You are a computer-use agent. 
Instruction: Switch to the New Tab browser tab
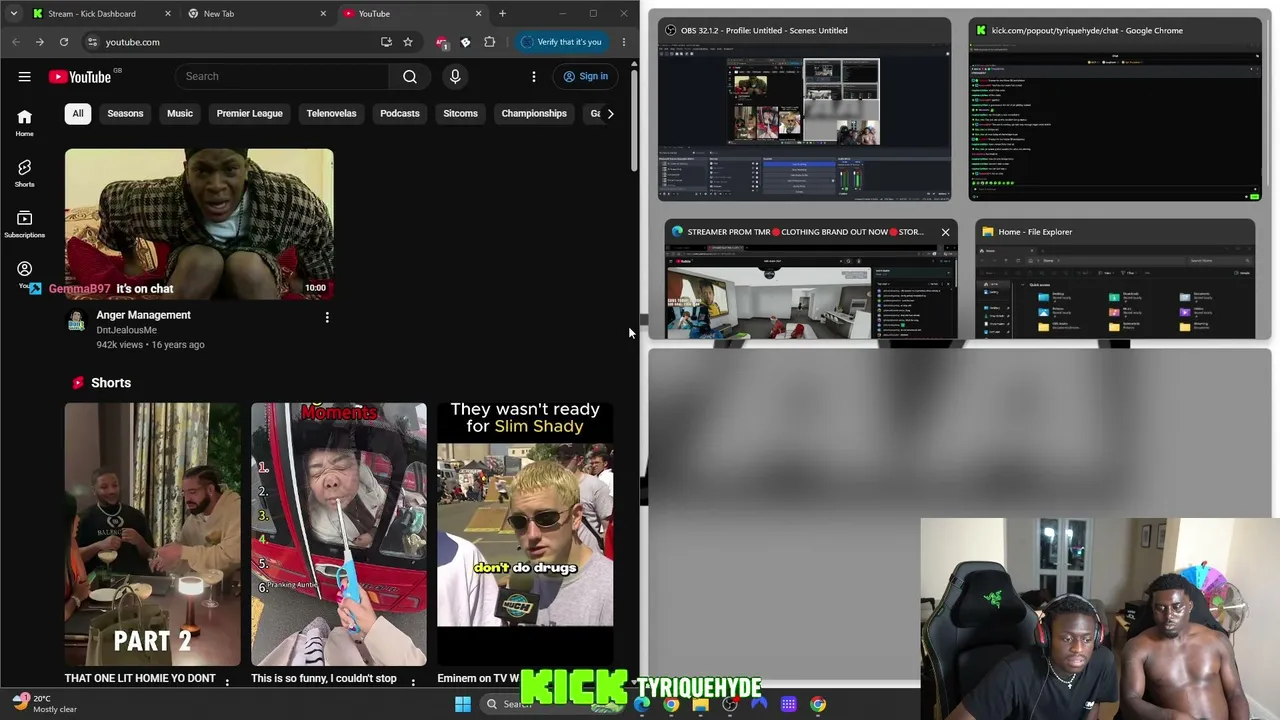pyautogui.click(x=258, y=14)
